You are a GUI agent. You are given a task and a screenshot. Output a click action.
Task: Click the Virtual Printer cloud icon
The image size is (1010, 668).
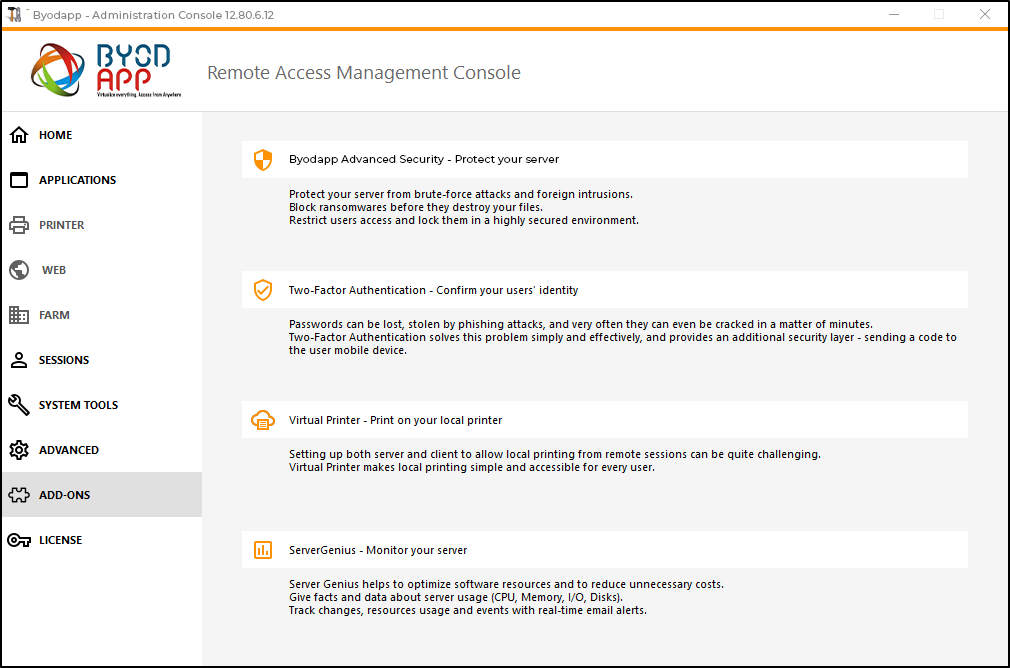pyautogui.click(x=263, y=420)
